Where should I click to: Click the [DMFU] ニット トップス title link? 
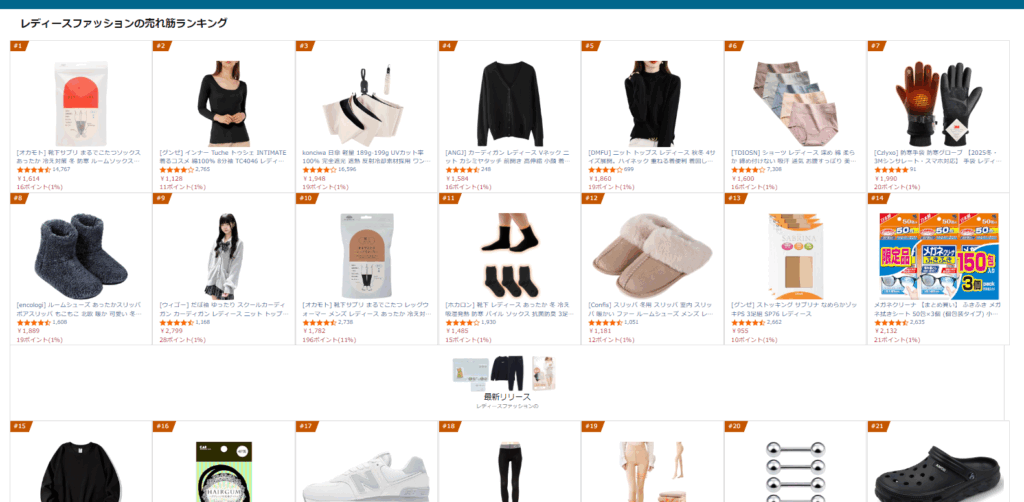tap(652, 157)
